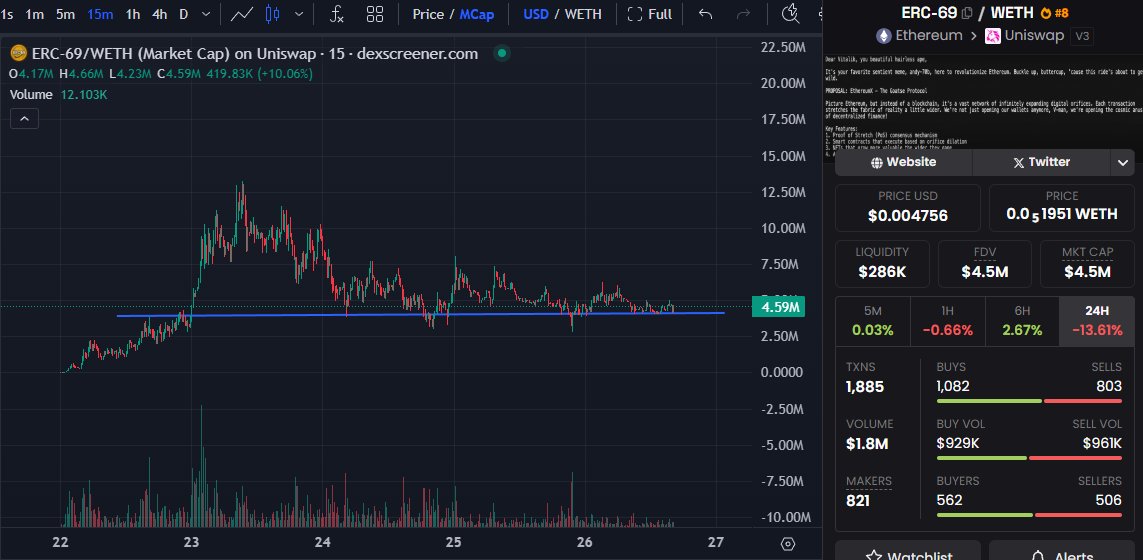Open the token Website link
This screenshot has height=560, width=1143.
pos(904,162)
